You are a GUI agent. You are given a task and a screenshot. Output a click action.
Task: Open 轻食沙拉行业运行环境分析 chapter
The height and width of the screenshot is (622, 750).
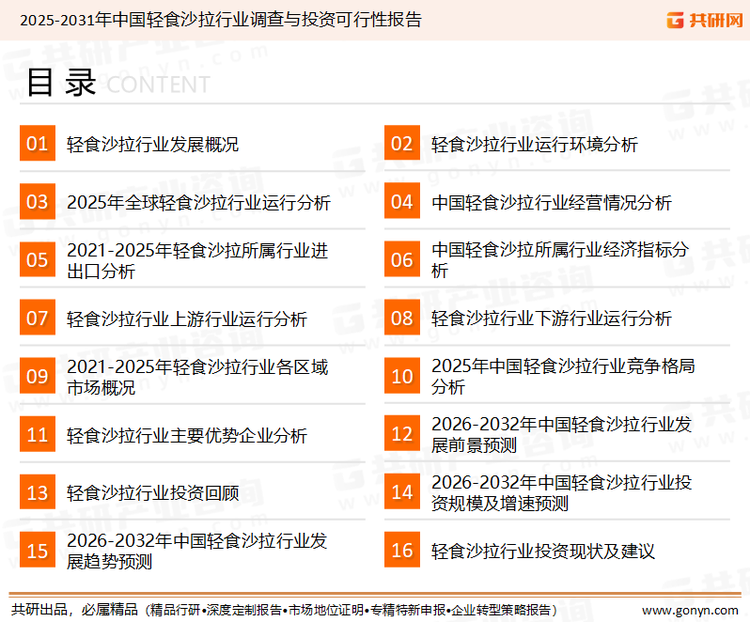click(534, 144)
